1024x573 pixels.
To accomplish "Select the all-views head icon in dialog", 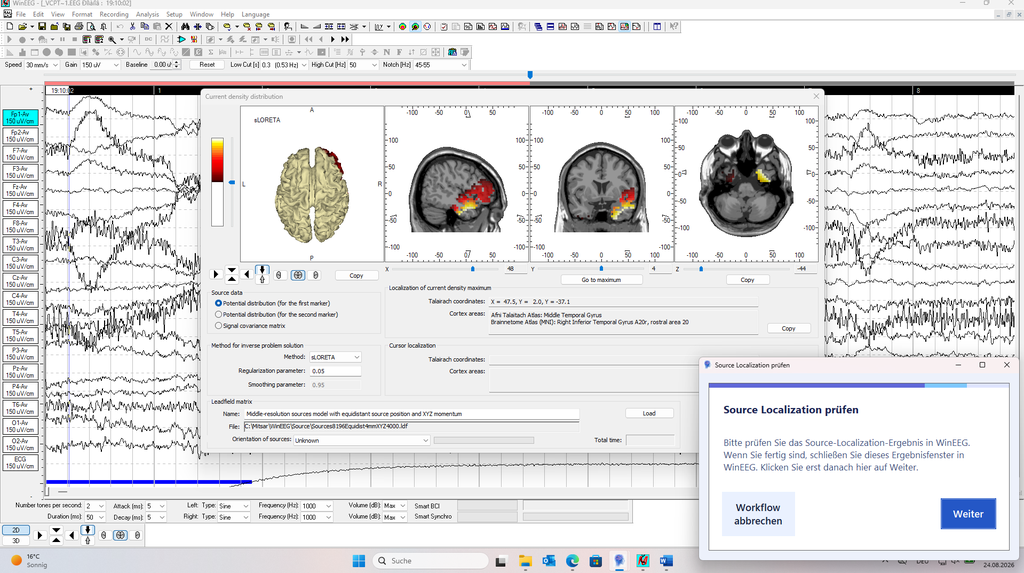I will coord(298,275).
